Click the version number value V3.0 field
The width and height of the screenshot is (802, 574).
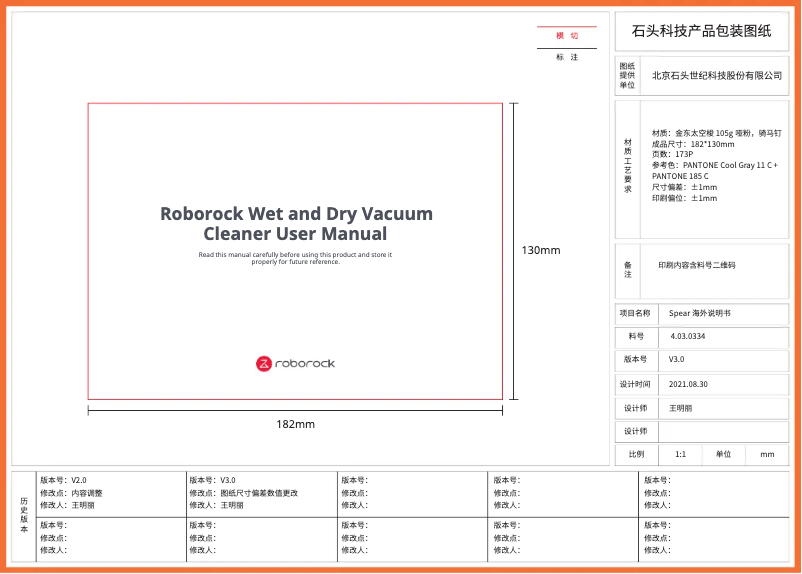tap(677, 359)
